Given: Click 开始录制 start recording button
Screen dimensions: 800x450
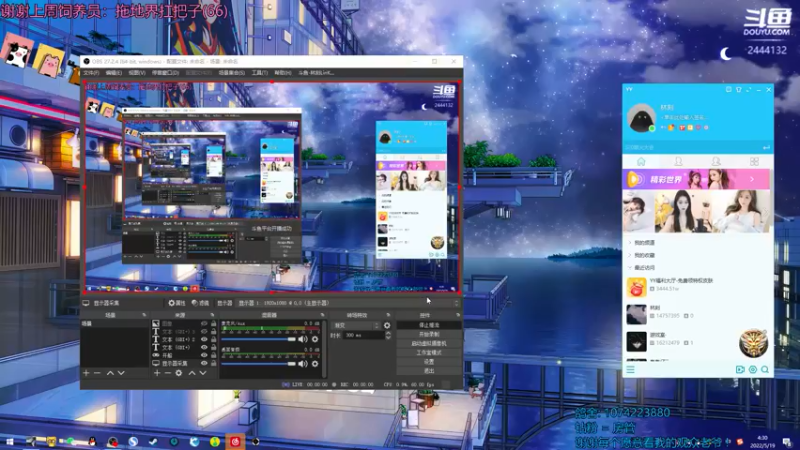Looking at the screenshot, I should [429, 334].
